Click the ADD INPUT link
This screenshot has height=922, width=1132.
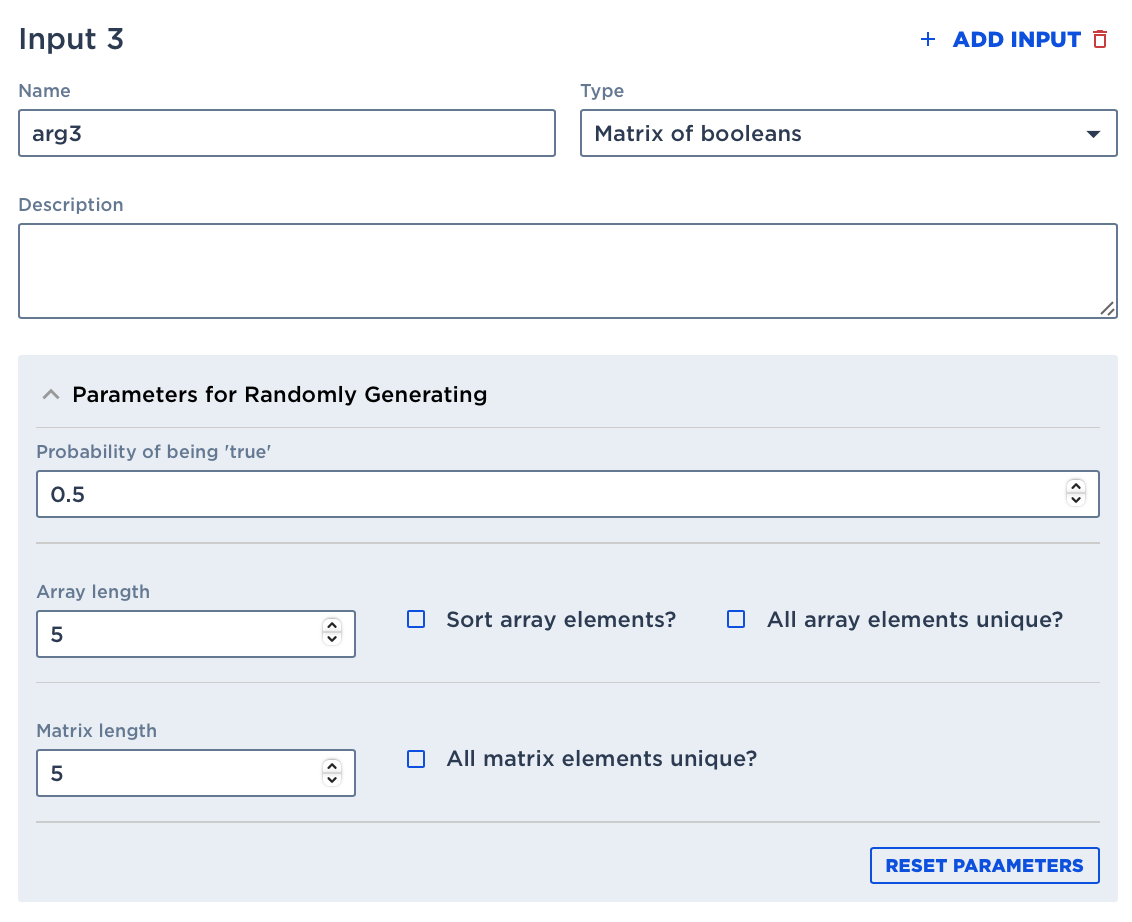(1016, 40)
